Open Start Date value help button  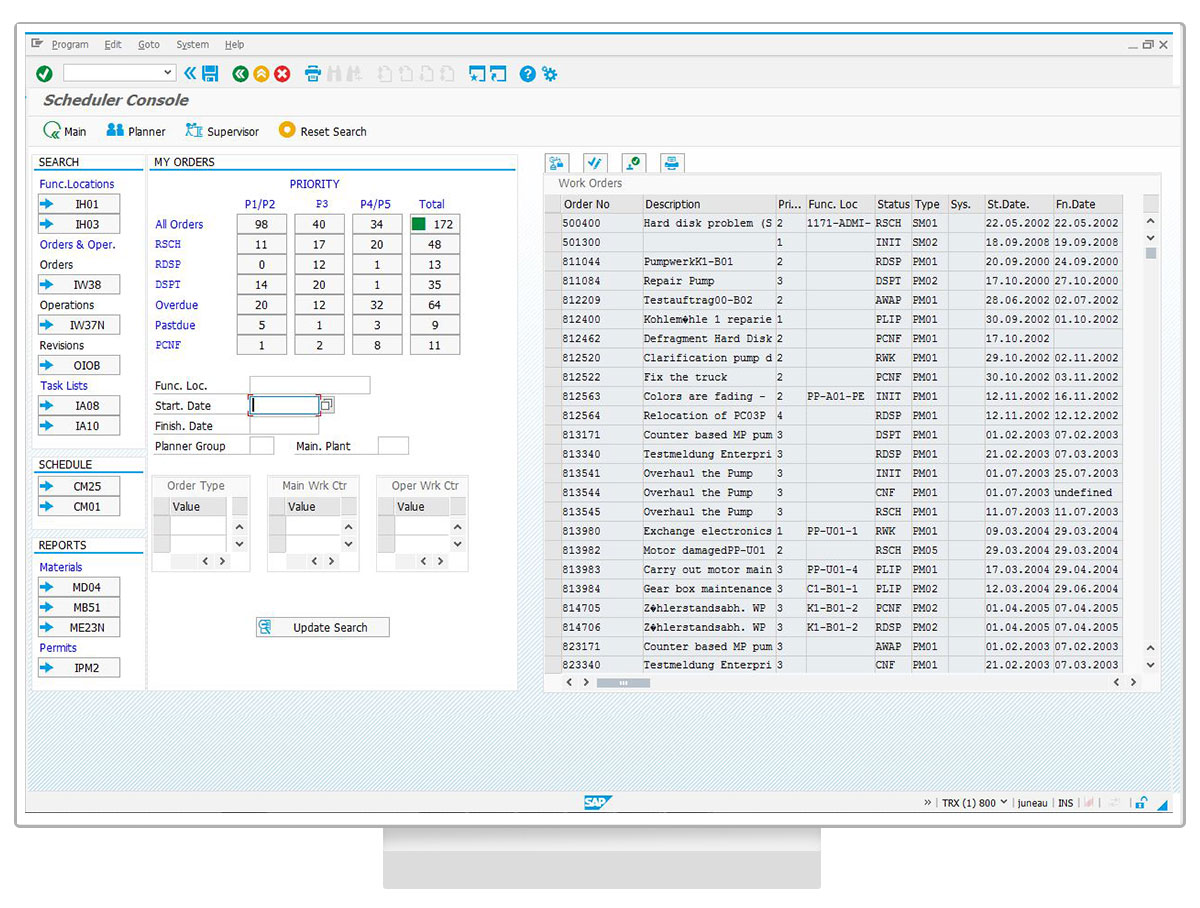[327, 405]
